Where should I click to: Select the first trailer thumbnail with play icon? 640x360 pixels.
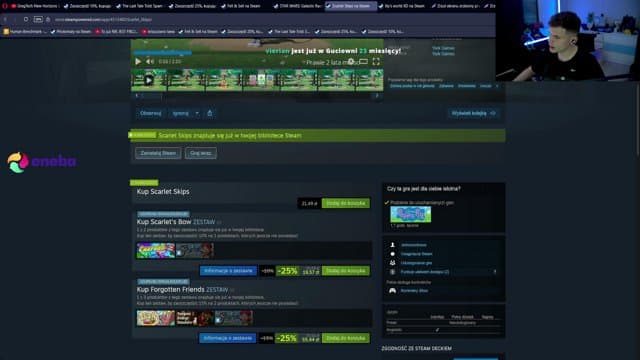(x=149, y=80)
